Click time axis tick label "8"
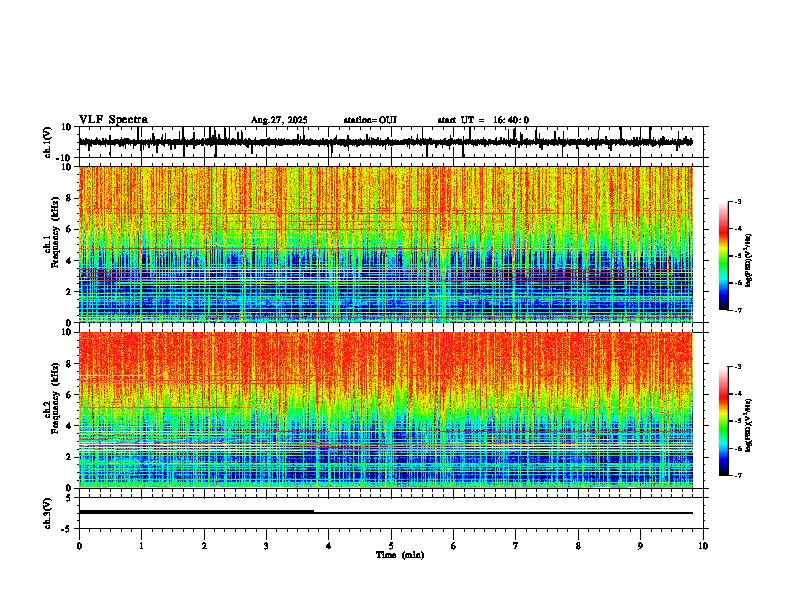792x612 pixels. pos(578,546)
